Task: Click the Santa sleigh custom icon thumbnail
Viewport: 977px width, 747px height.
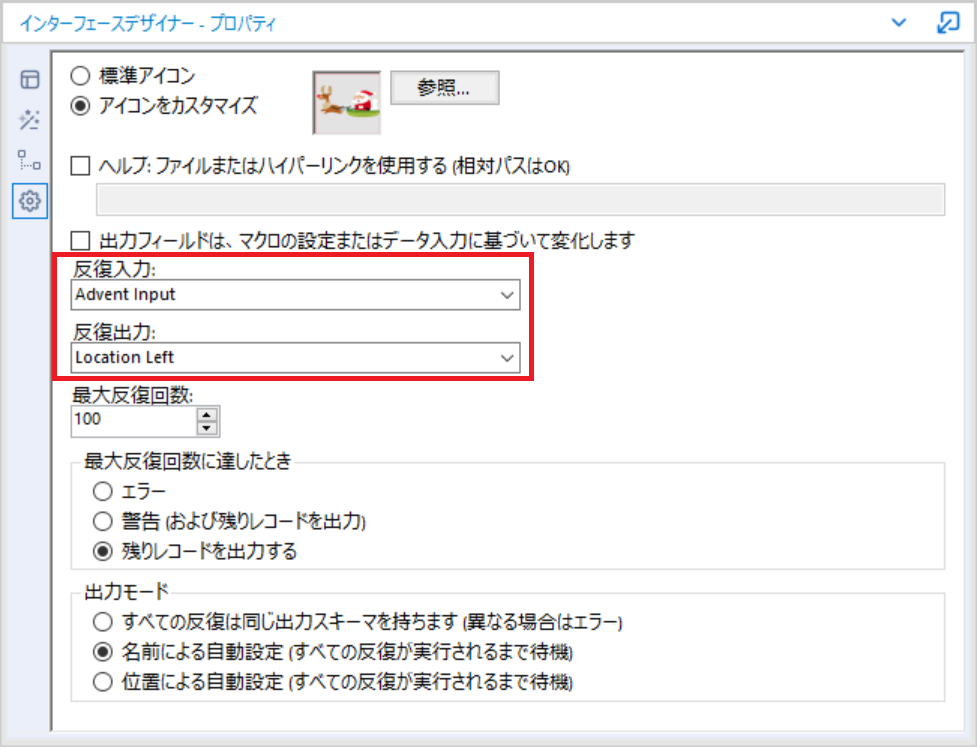Action: coord(346,102)
